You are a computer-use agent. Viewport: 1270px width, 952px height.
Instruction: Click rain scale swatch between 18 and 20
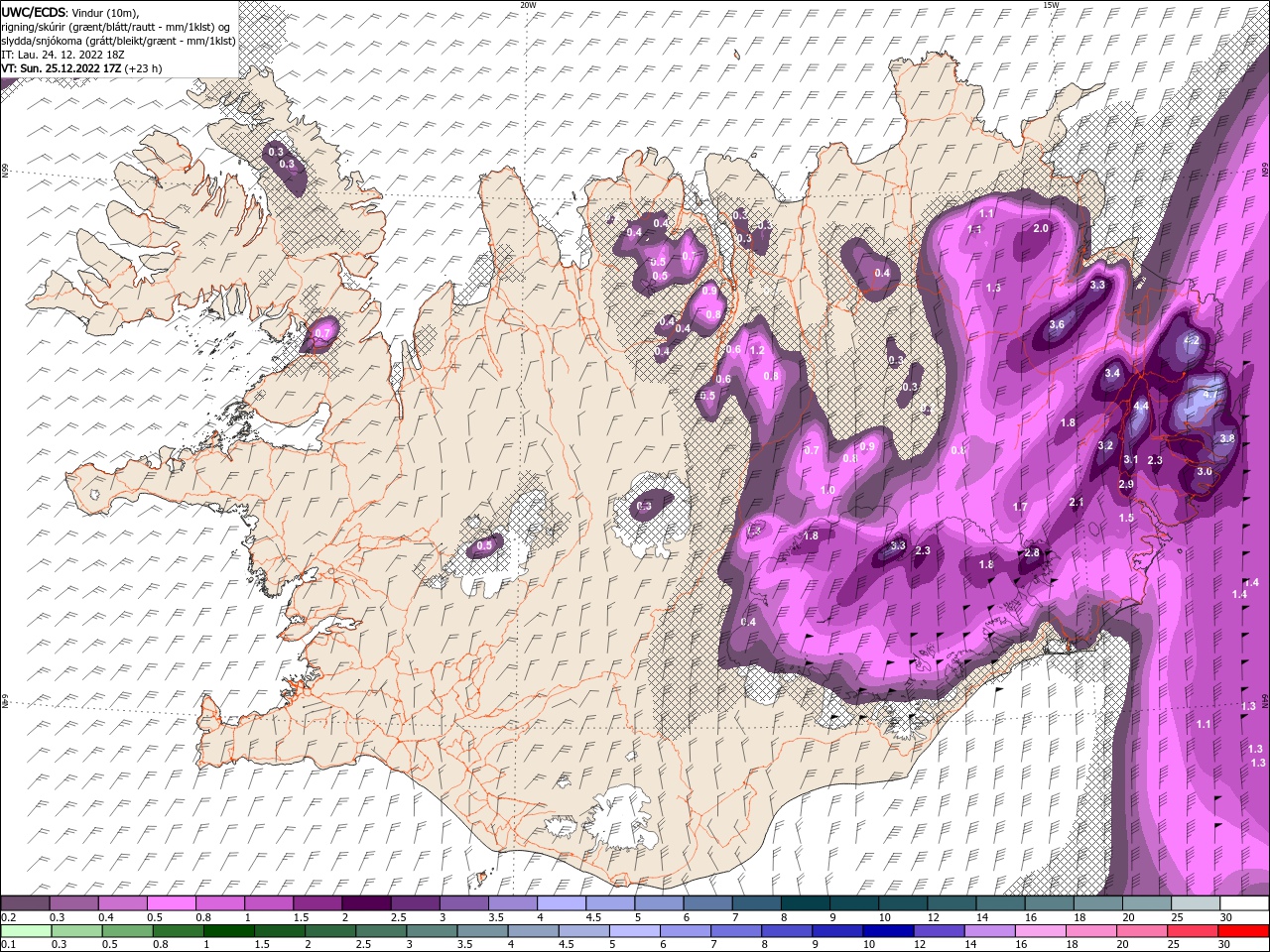point(1090,931)
